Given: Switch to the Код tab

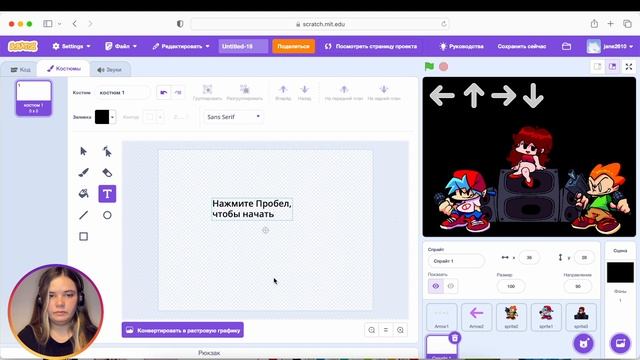Looking at the screenshot, I should (x=20, y=69).
